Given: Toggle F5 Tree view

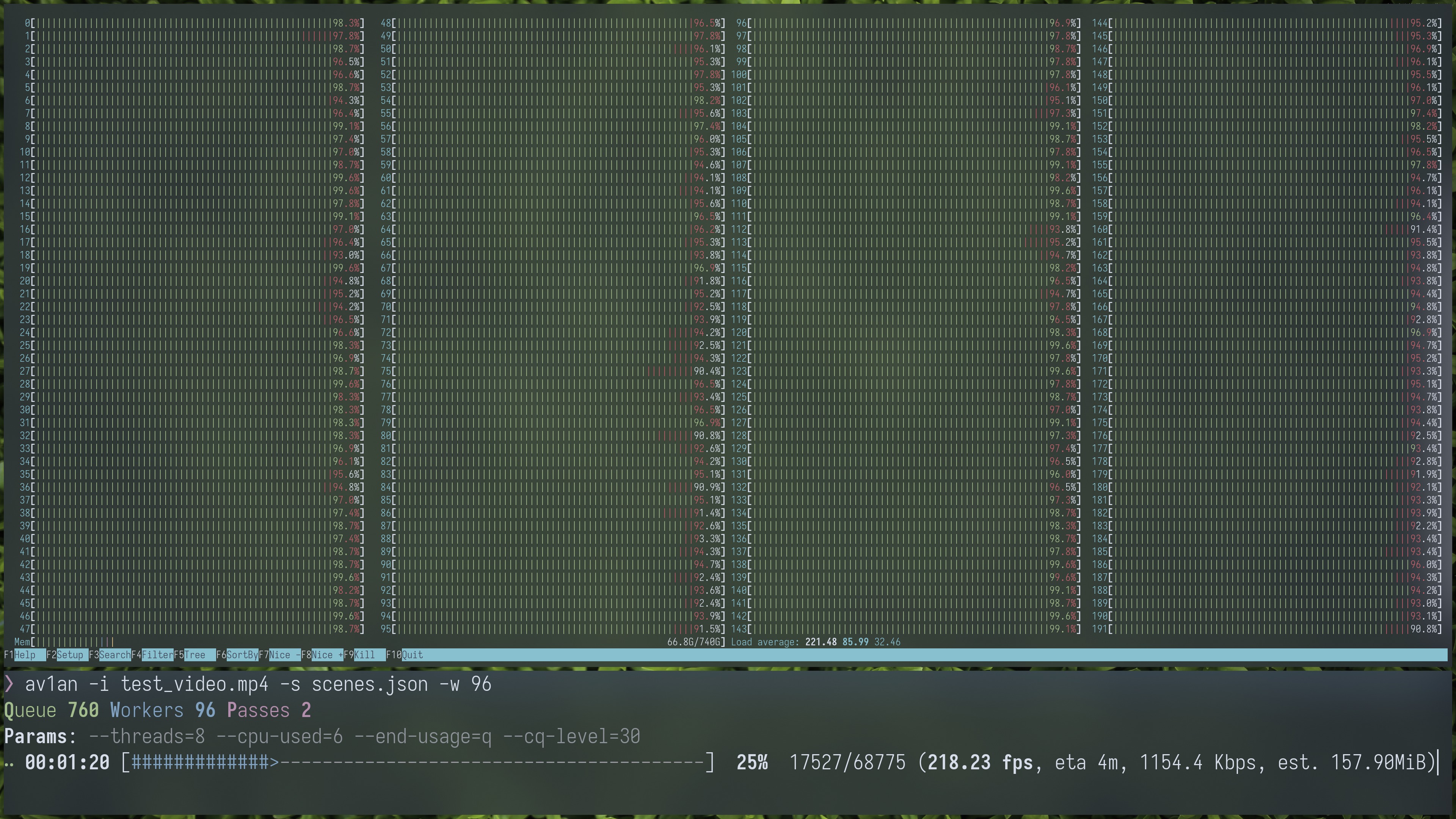Looking at the screenshot, I should click(195, 654).
